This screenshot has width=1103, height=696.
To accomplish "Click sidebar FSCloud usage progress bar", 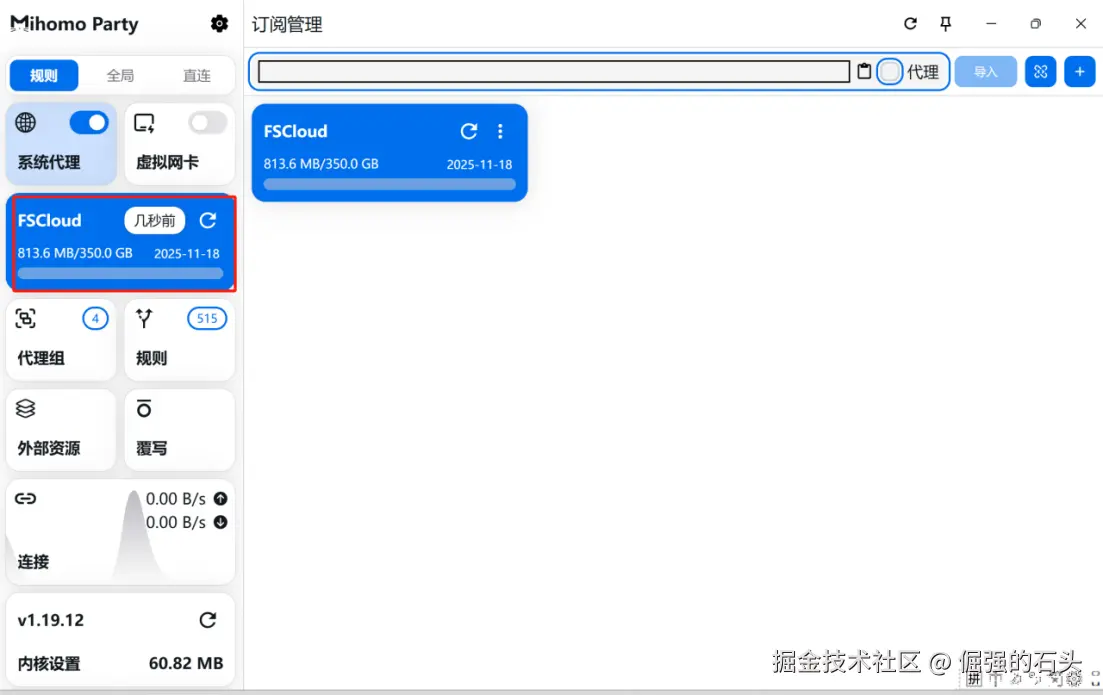I will click(120, 273).
